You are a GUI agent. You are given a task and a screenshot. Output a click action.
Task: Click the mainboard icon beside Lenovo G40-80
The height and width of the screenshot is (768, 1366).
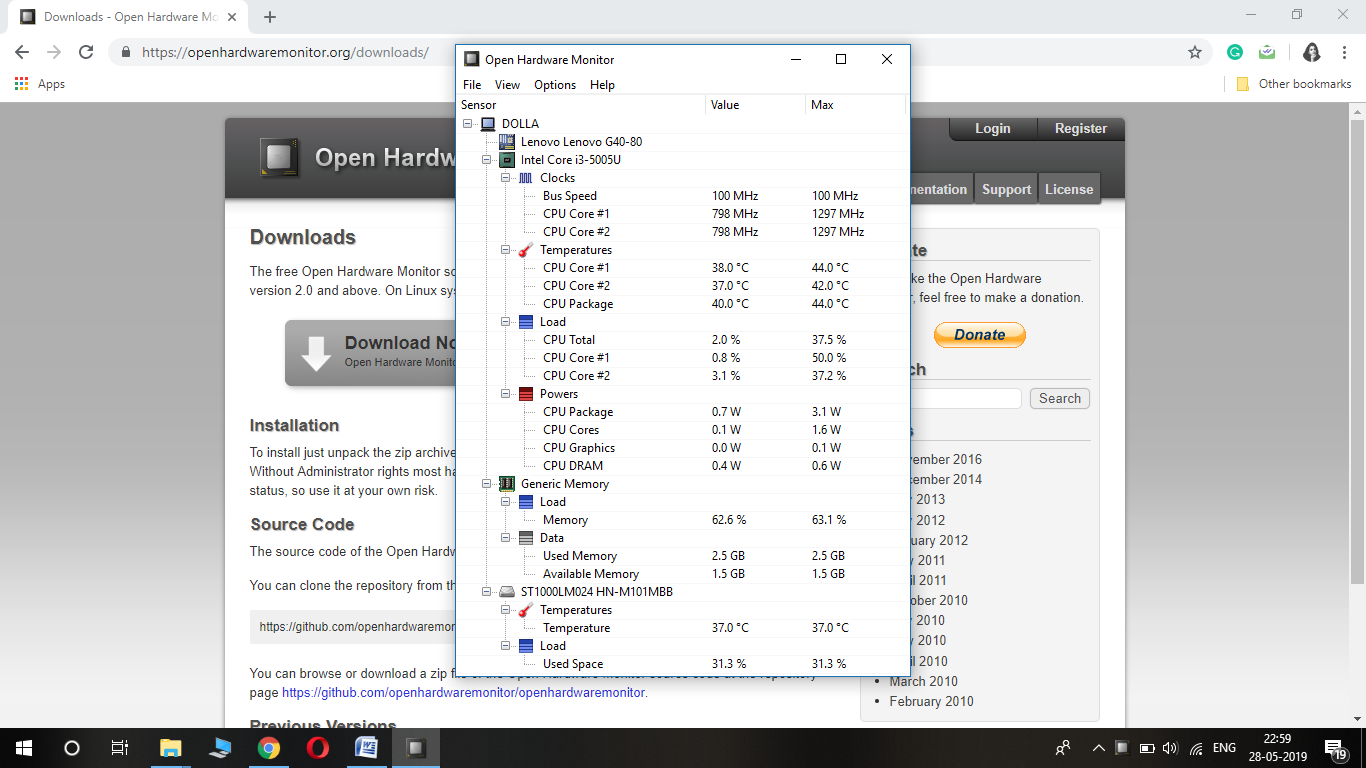coord(507,142)
